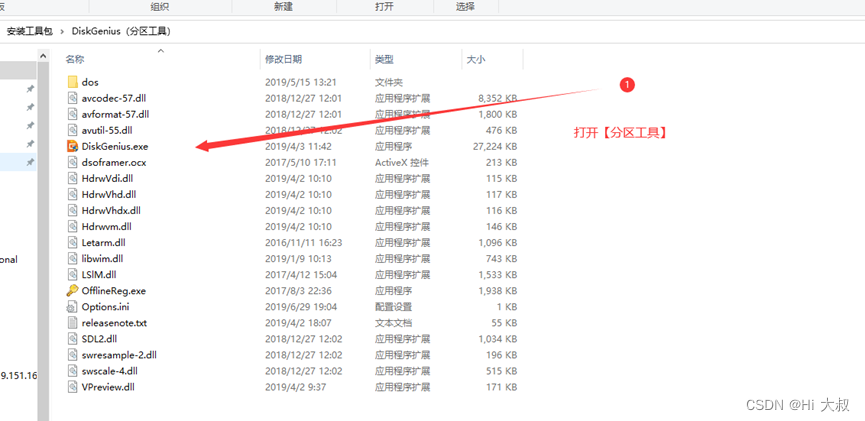Screen dimensions: 865x421
Task: Select the DiskGenius.exe file name
Action: pyautogui.click(x=115, y=146)
